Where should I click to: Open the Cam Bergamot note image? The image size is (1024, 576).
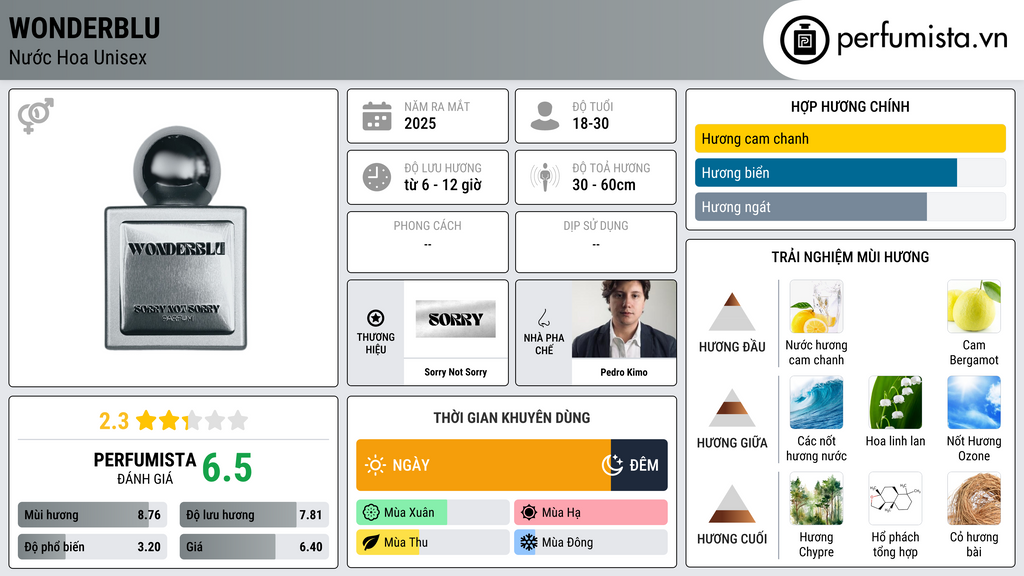tap(974, 307)
